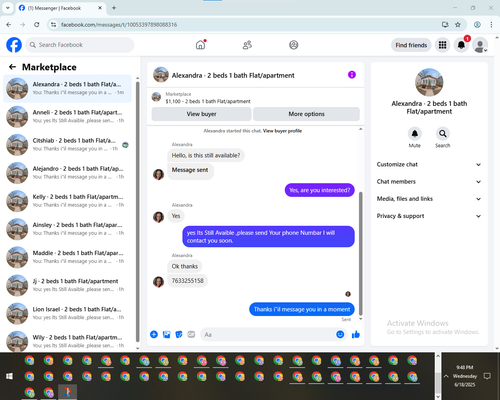Send a thumbs-up like
The height and width of the screenshot is (400, 500).
pos(356,334)
